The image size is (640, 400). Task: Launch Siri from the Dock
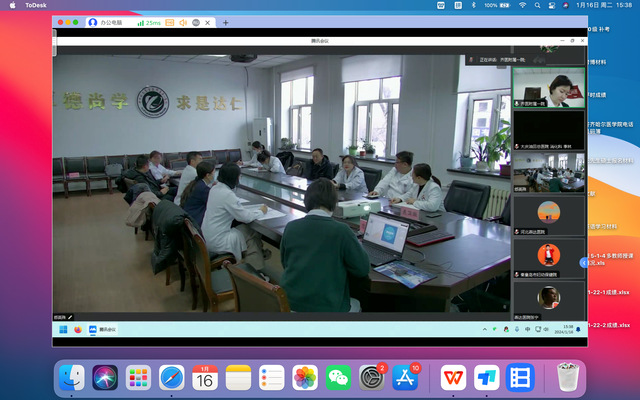point(105,377)
